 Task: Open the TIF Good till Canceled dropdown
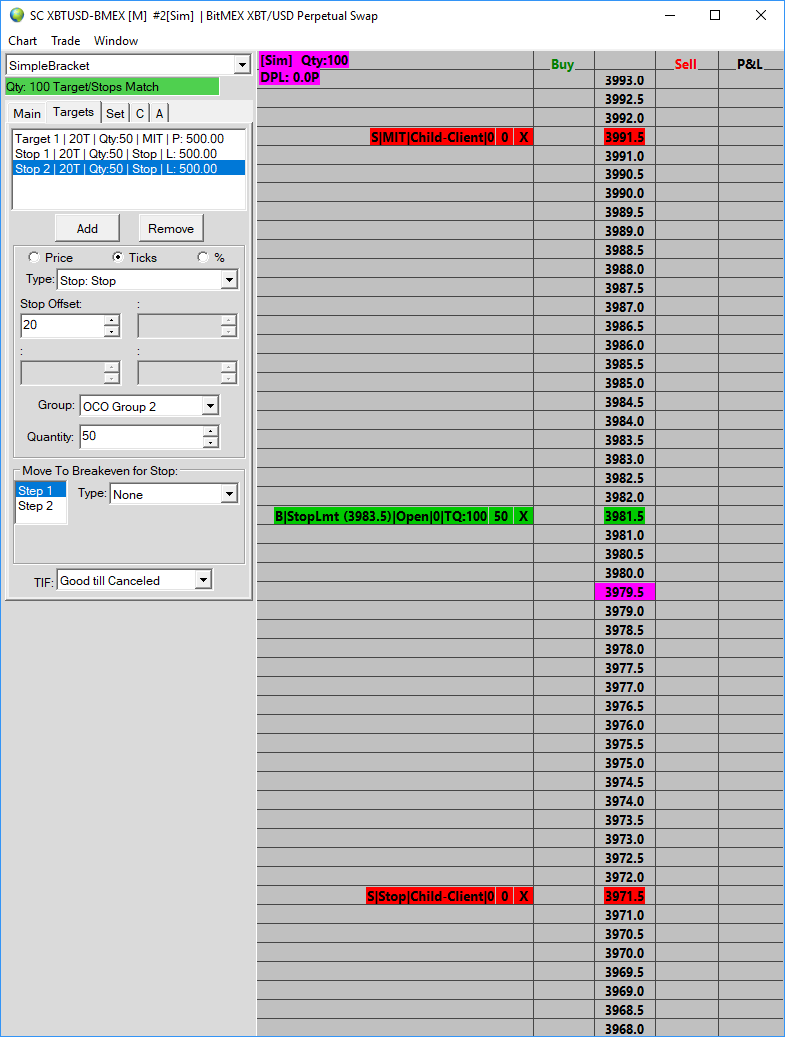point(203,580)
